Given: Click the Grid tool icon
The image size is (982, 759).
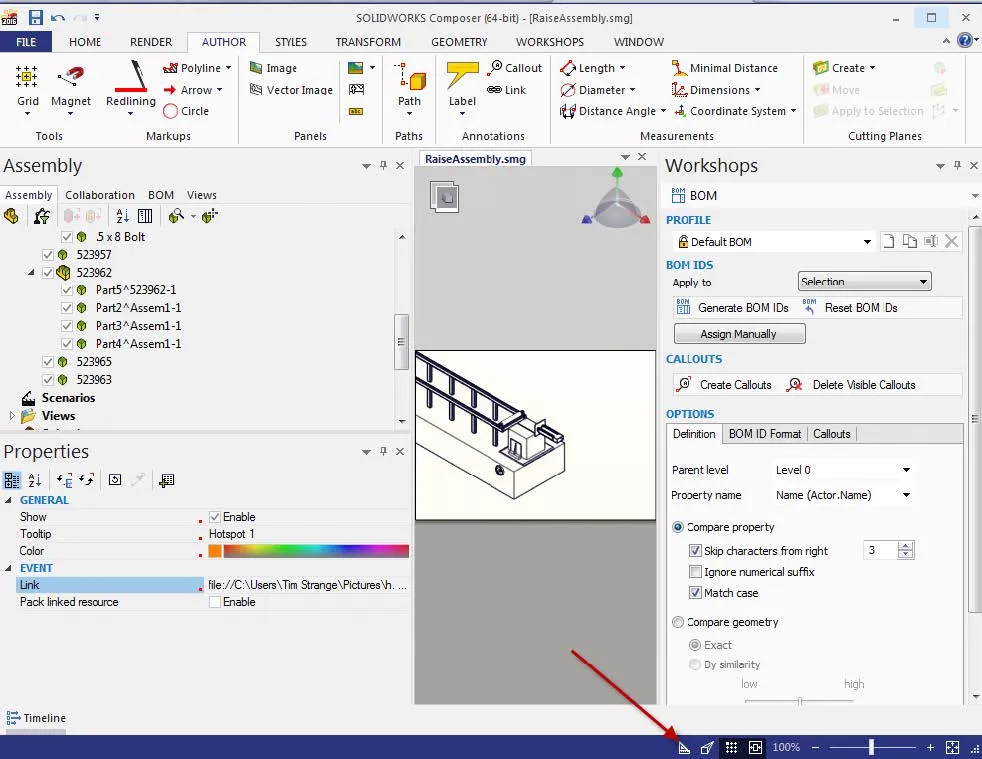Looking at the screenshot, I should [x=27, y=76].
